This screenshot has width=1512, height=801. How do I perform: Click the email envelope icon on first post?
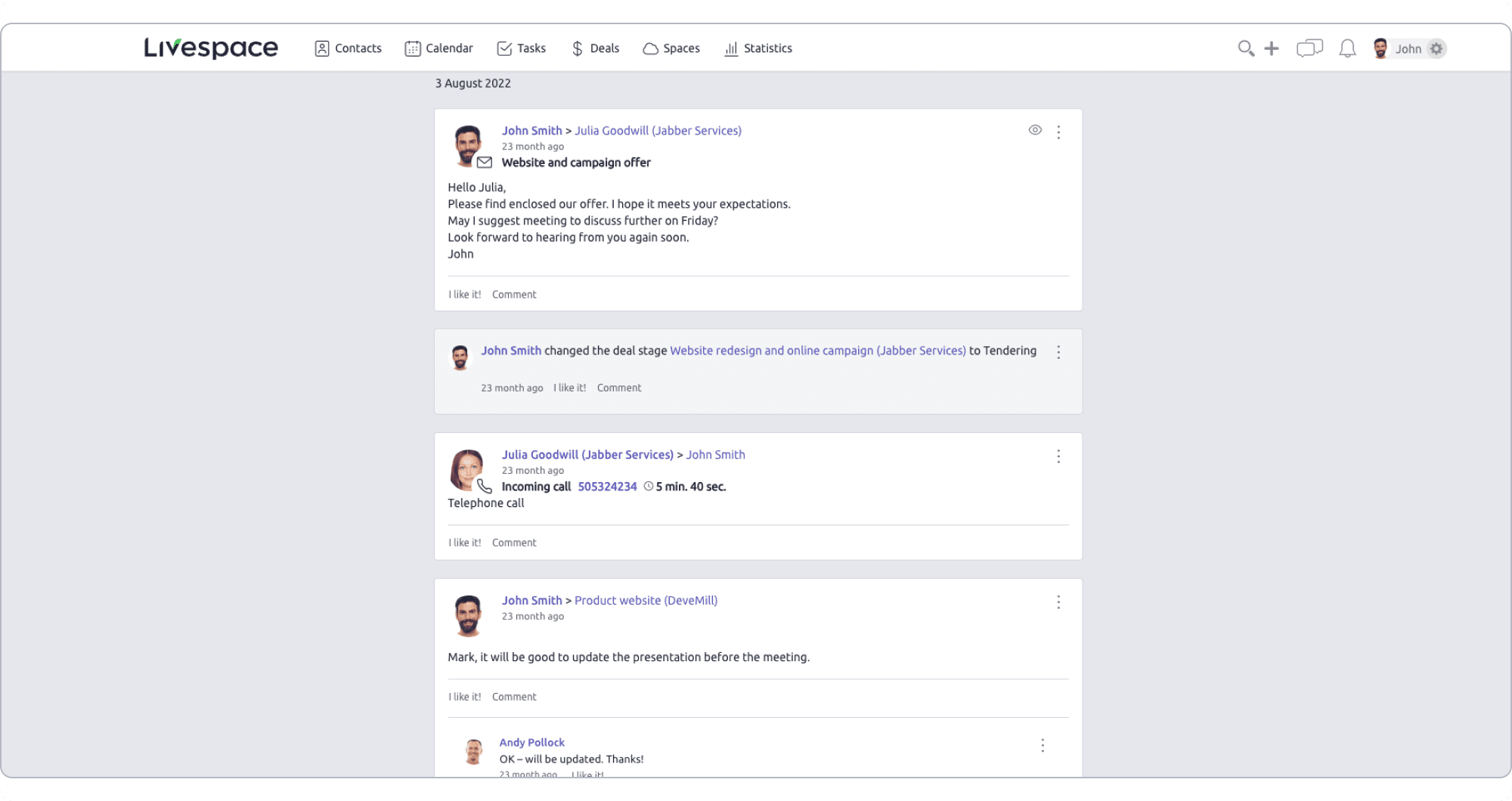pos(485,162)
